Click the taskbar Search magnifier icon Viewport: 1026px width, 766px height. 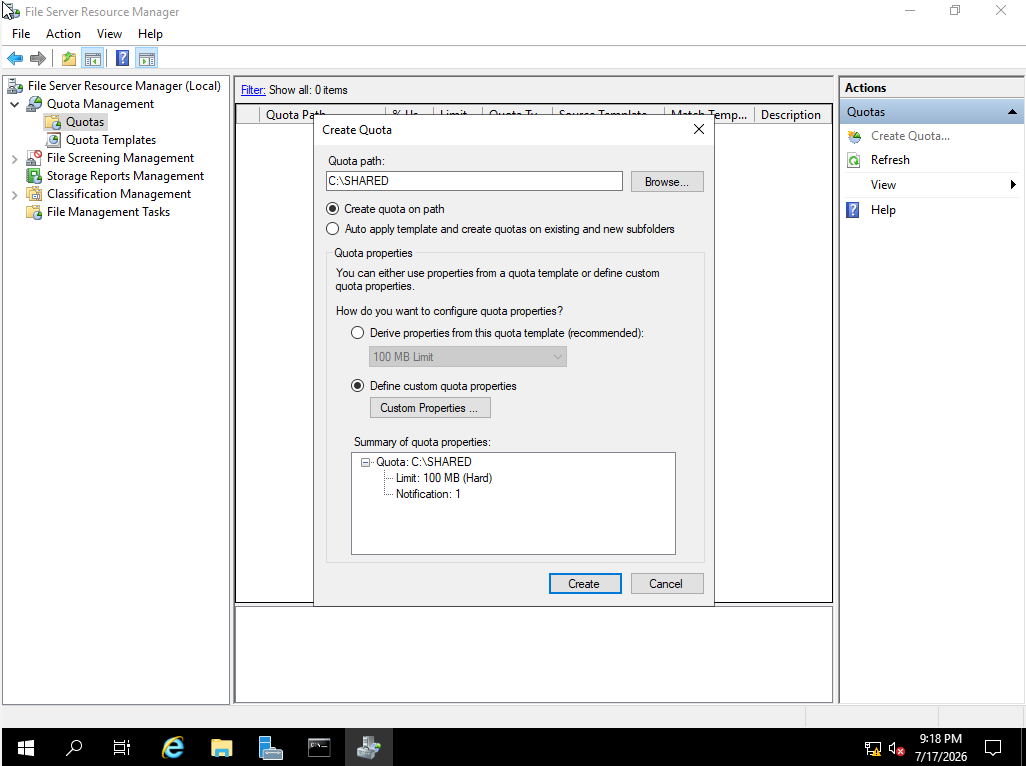pos(74,747)
